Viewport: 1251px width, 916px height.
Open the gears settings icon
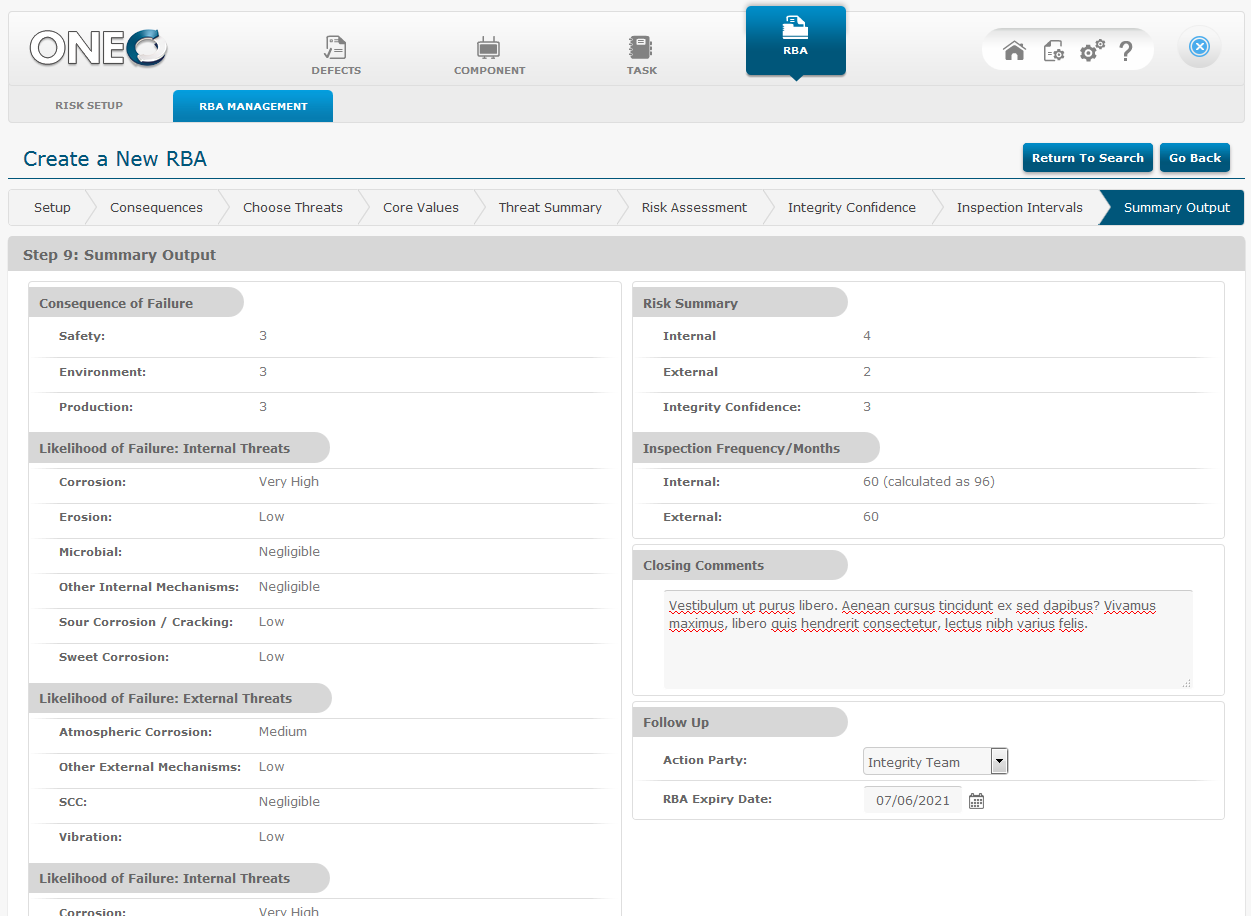coord(1092,51)
